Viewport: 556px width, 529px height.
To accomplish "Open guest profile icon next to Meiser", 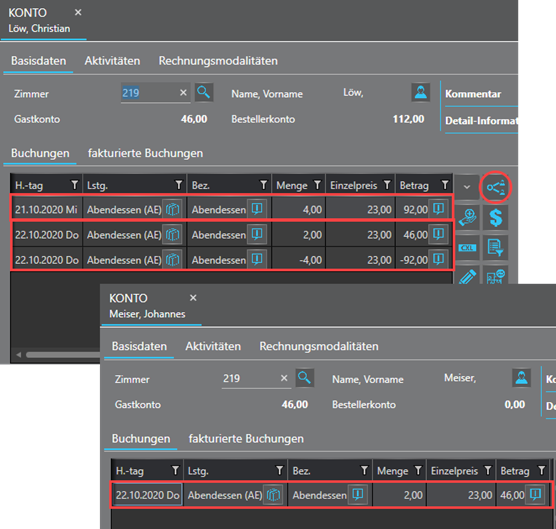I will click(521, 378).
